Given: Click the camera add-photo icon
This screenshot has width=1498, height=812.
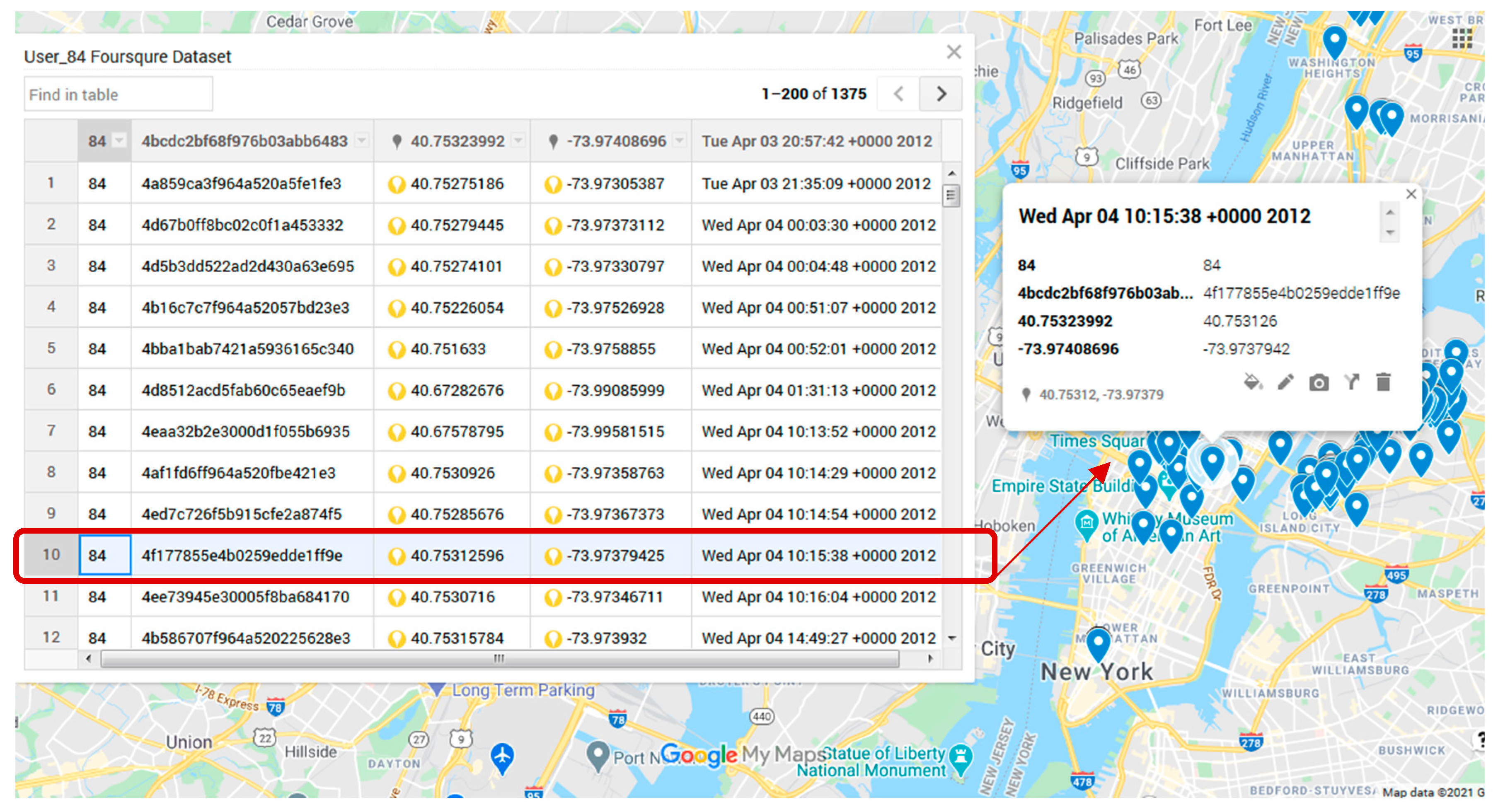Looking at the screenshot, I should coord(1318,383).
